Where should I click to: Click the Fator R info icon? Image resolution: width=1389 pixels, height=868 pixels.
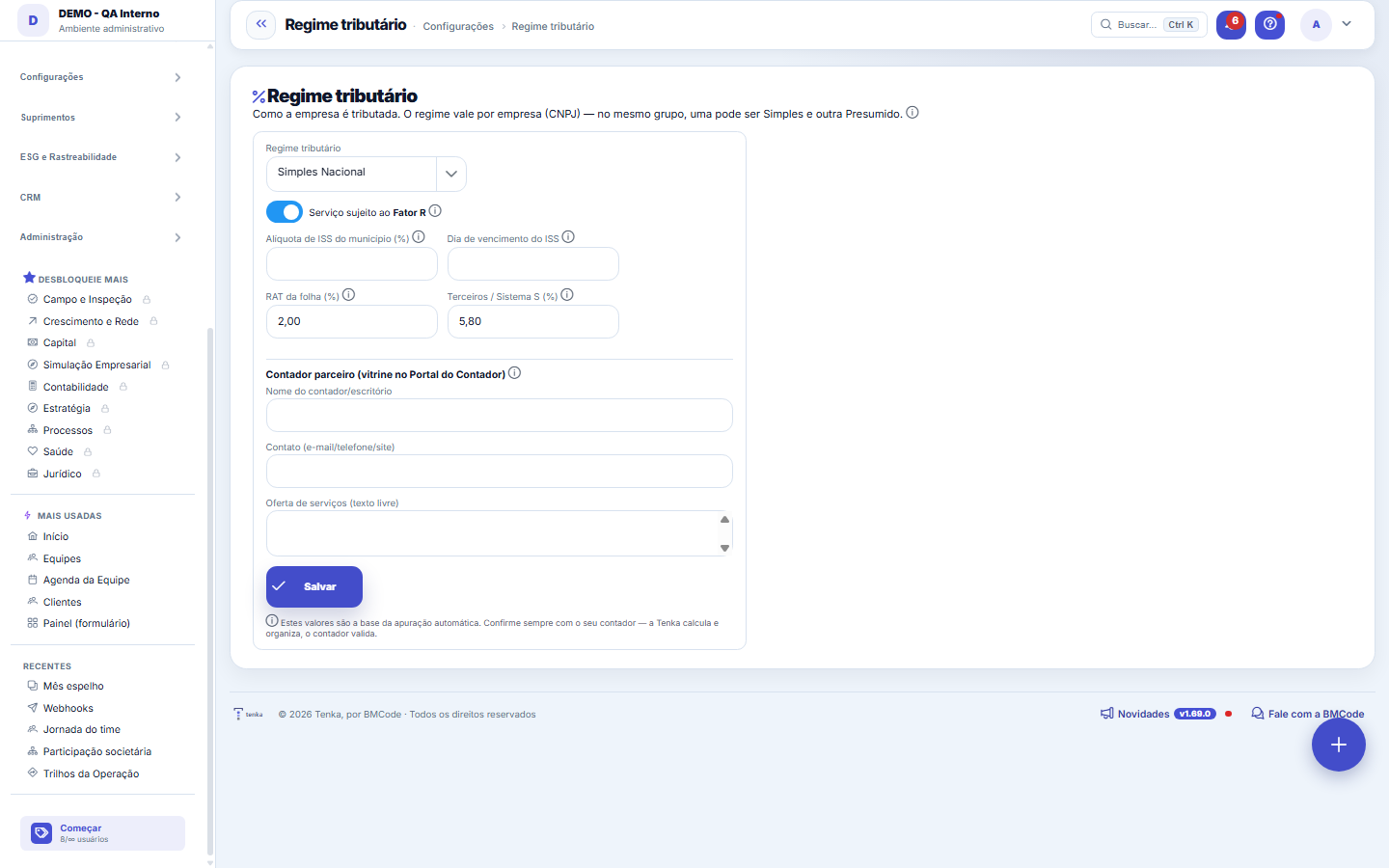click(435, 211)
